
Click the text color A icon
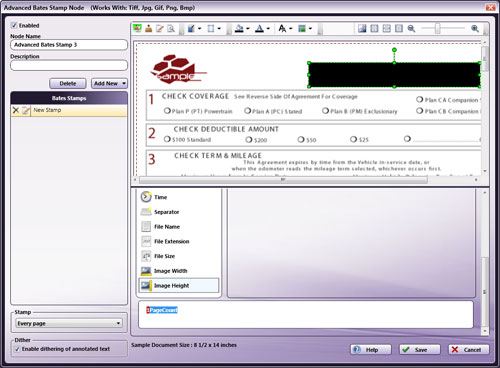tap(259, 28)
